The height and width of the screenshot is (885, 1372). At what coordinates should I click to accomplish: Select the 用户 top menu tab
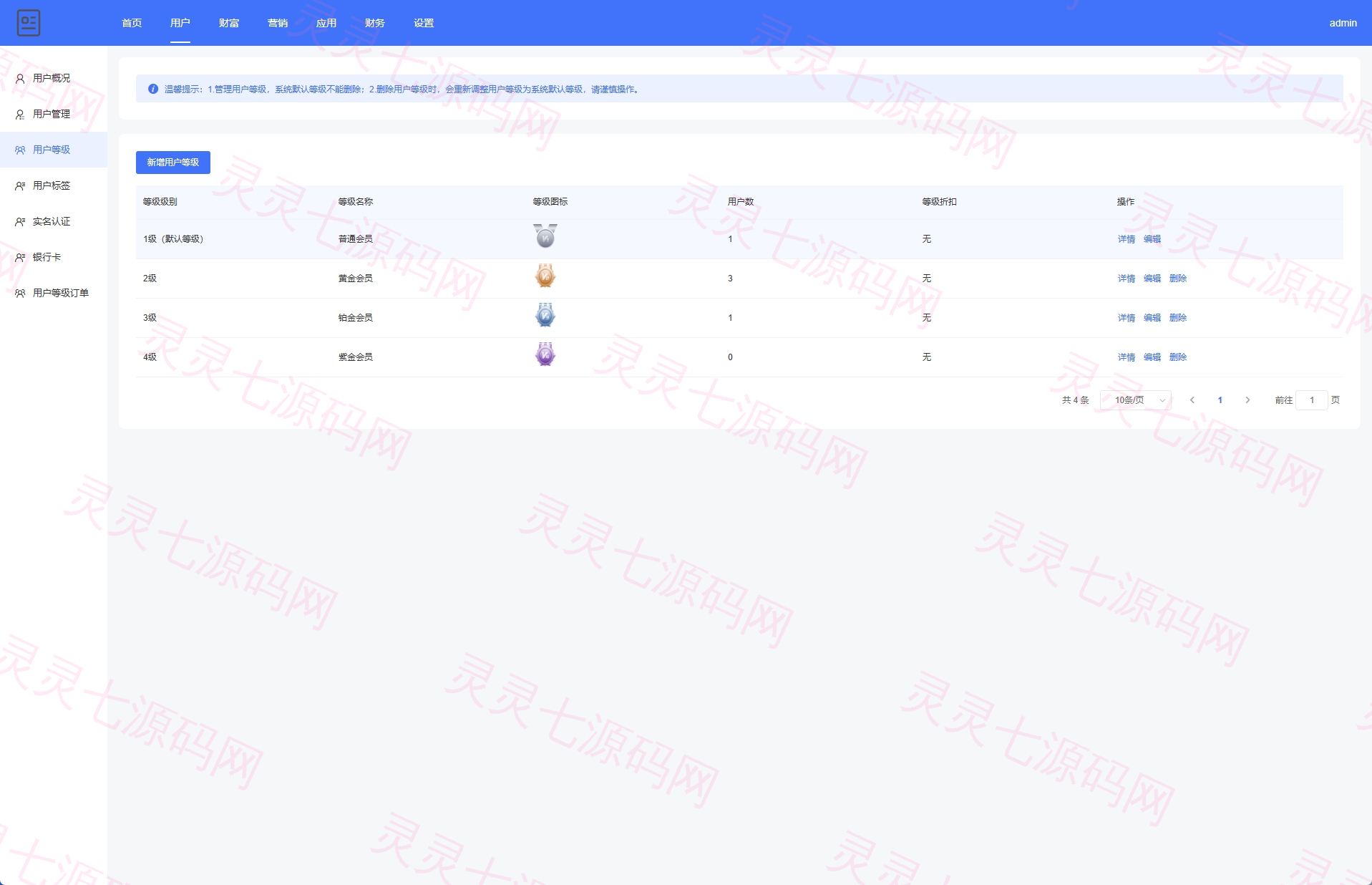tap(180, 23)
